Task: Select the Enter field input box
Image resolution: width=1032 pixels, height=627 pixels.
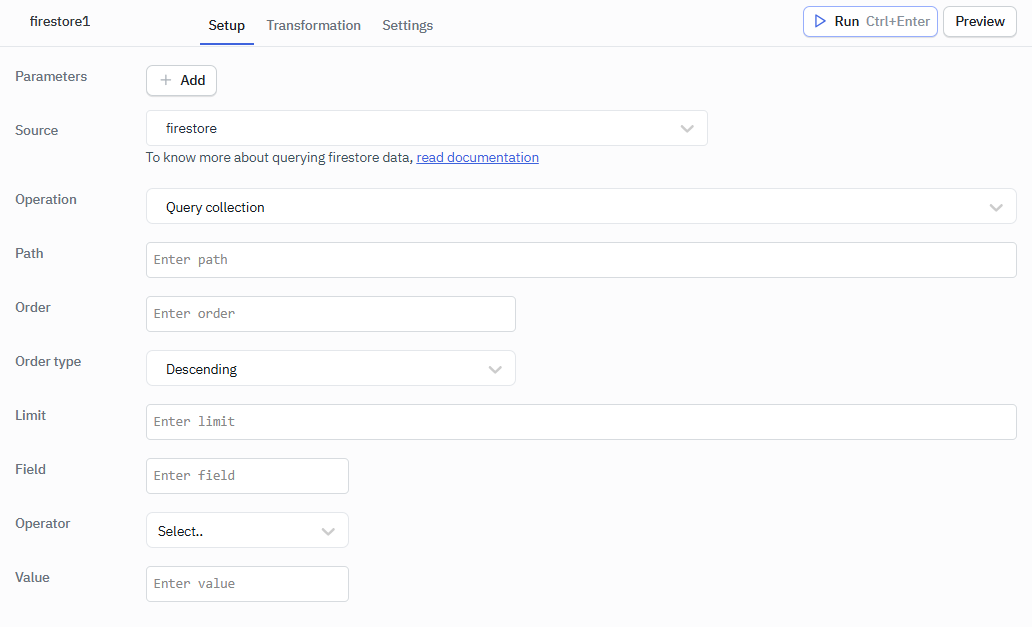Action: click(x=247, y=476)
